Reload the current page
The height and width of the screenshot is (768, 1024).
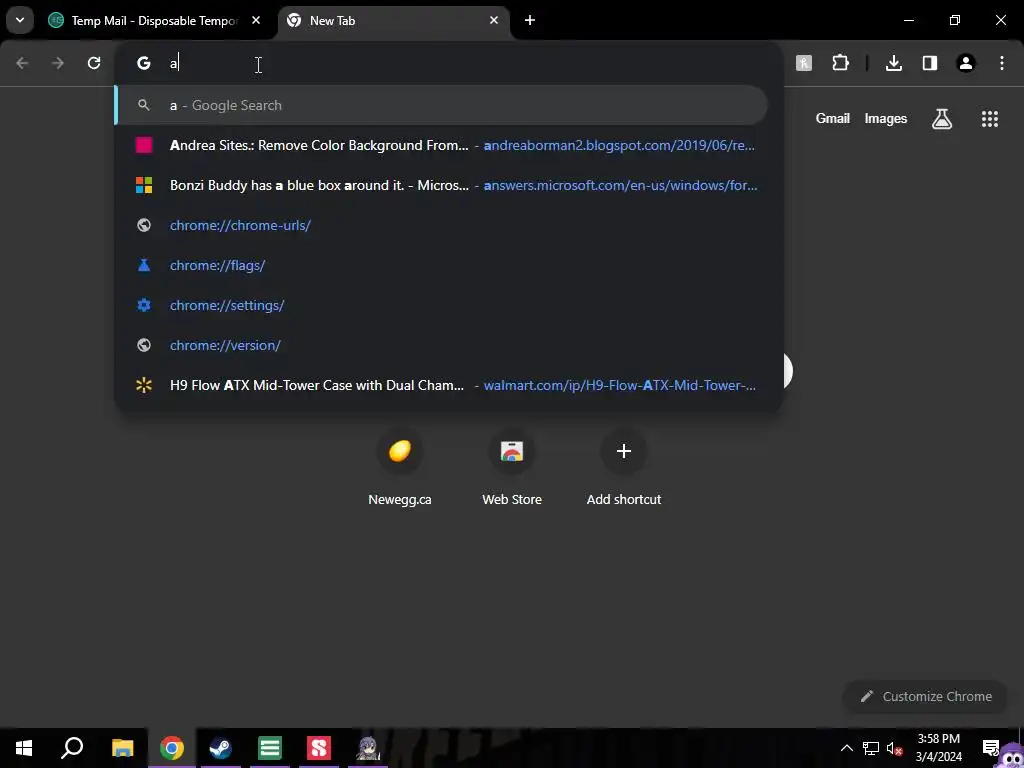point(94,63)
